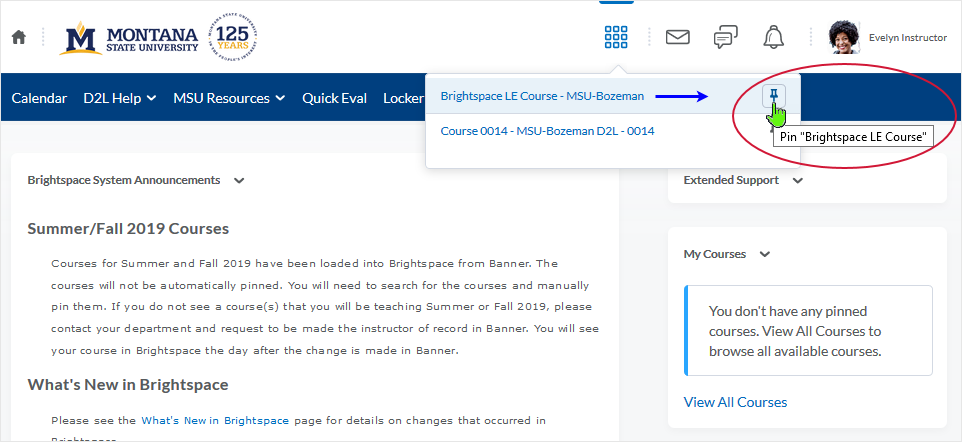
Task: Click View All Courses link
Action: point(735,402)
